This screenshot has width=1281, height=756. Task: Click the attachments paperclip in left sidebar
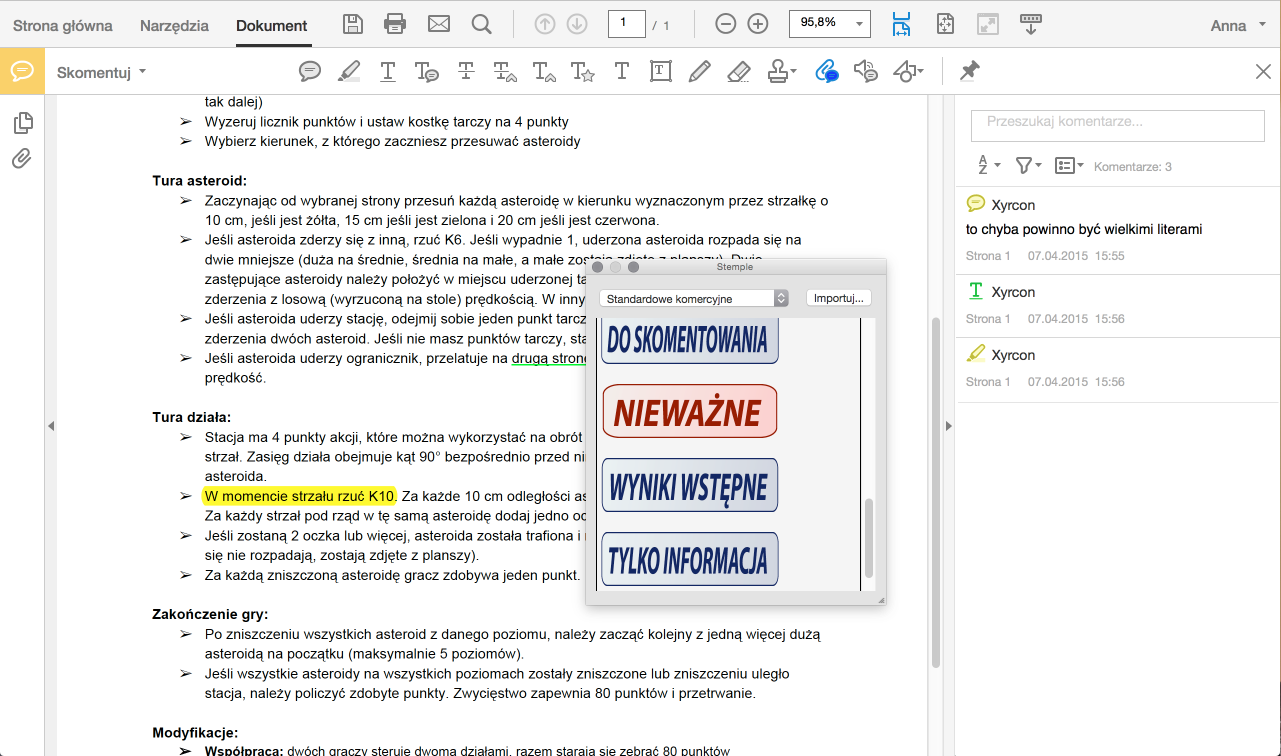(22, 159)
